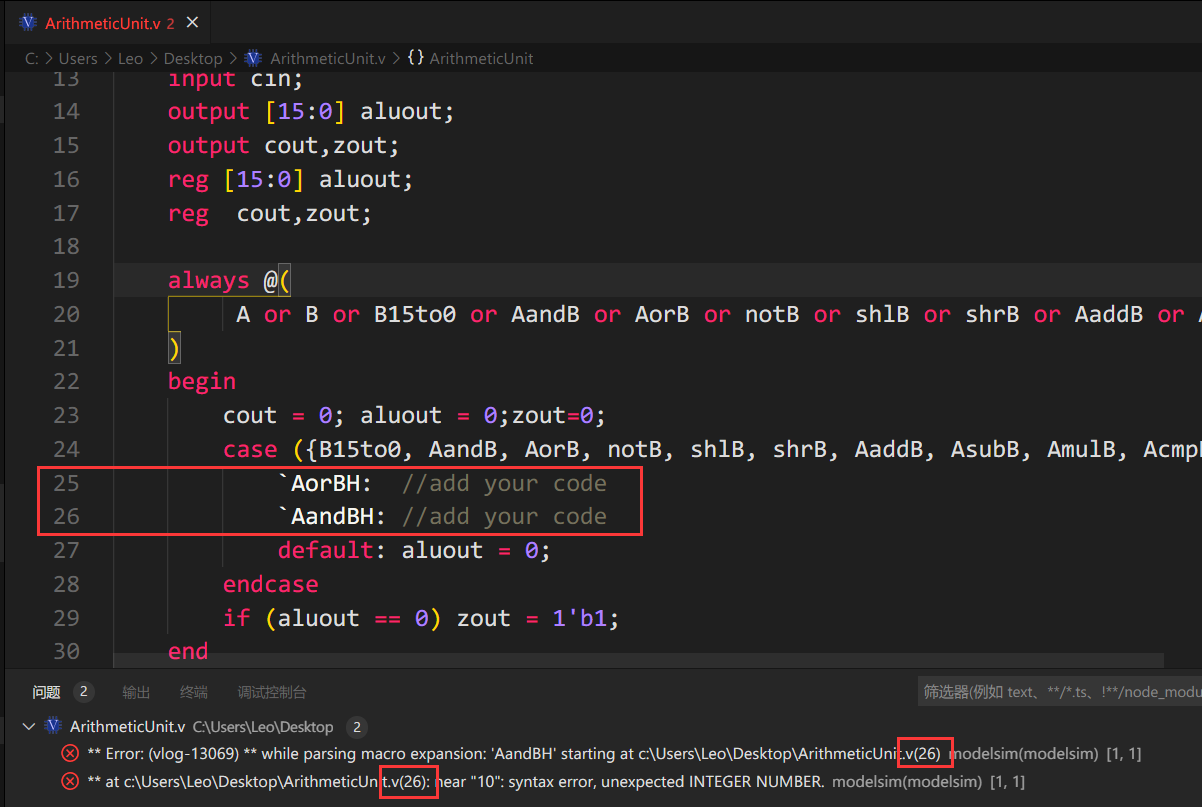The width and height of the screenshot is (1202, 807).
Task: Collapse the ArithmeticUnit.v problems group chevron
Action: tap(28, 727)
